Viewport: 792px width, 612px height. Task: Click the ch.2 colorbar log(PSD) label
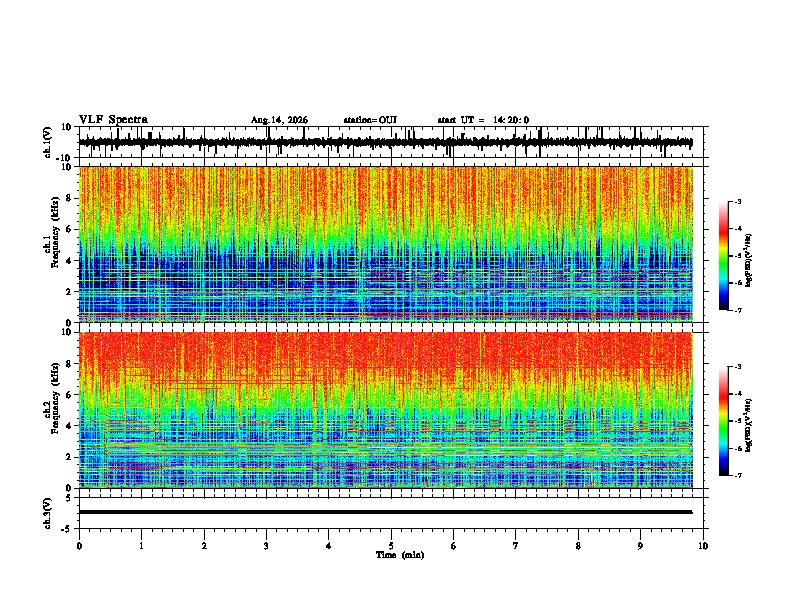749,425
